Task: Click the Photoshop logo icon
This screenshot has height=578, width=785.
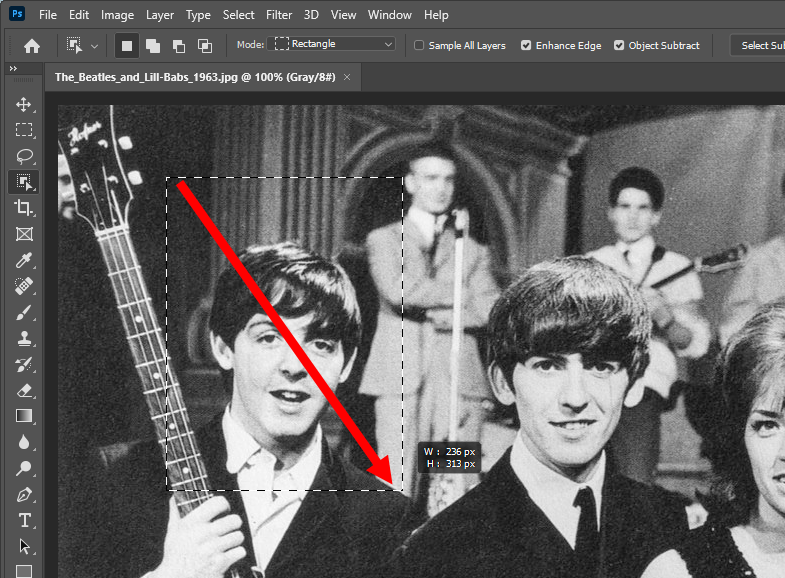Action: pos(17,14)
